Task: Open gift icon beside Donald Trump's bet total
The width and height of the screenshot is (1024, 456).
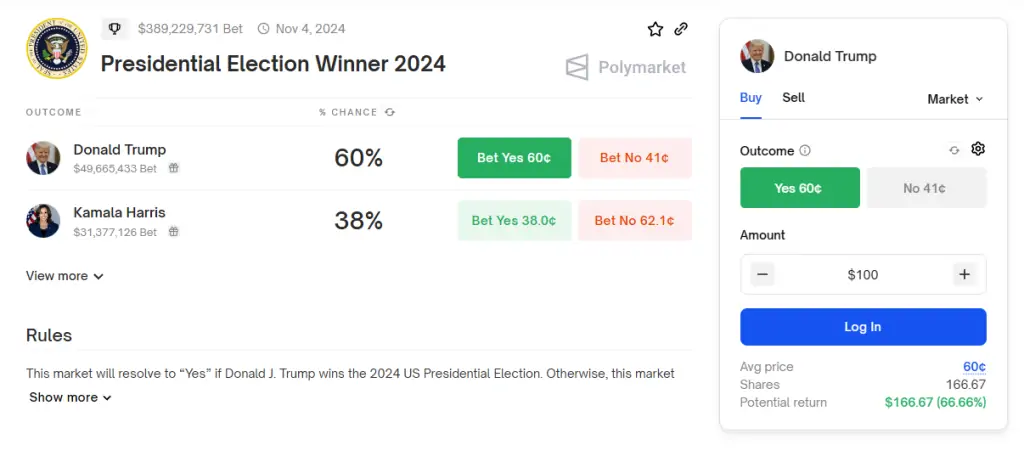Action: pyautogui.click(x=174, y=168)
